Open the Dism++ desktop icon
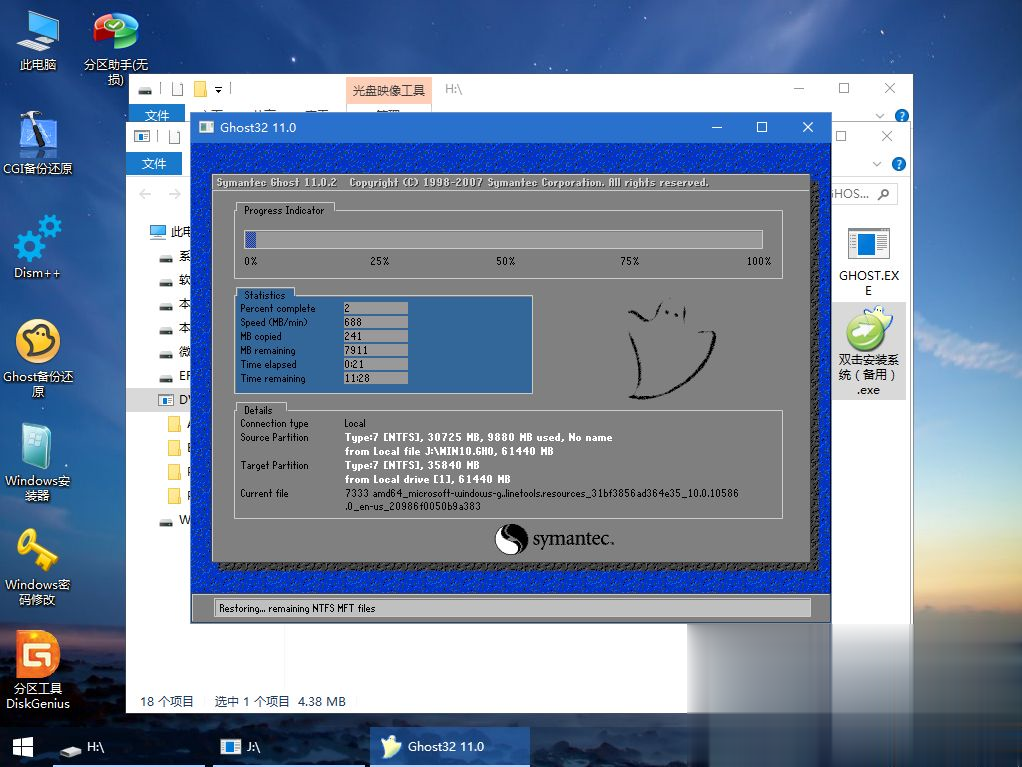1022x767 pixels. [38, 248]
